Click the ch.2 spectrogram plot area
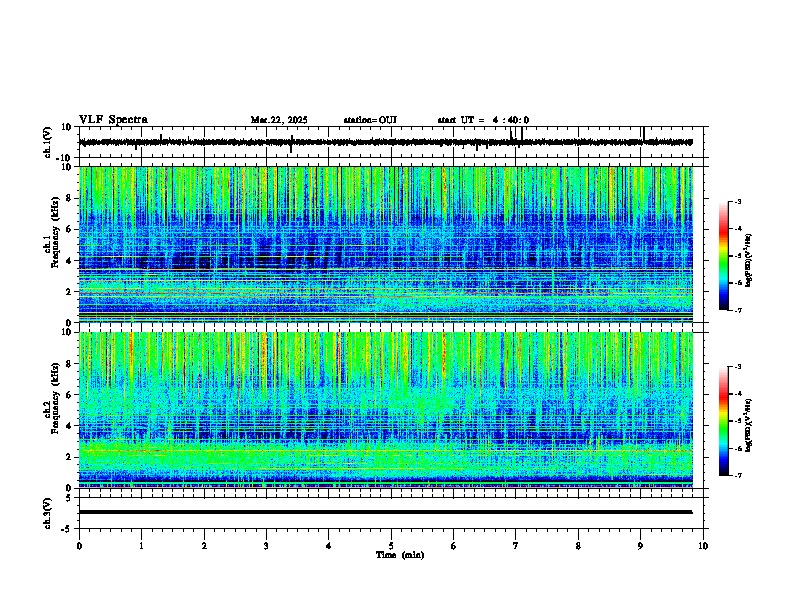This screenshot has height=612, width=792. coord(385,410)
